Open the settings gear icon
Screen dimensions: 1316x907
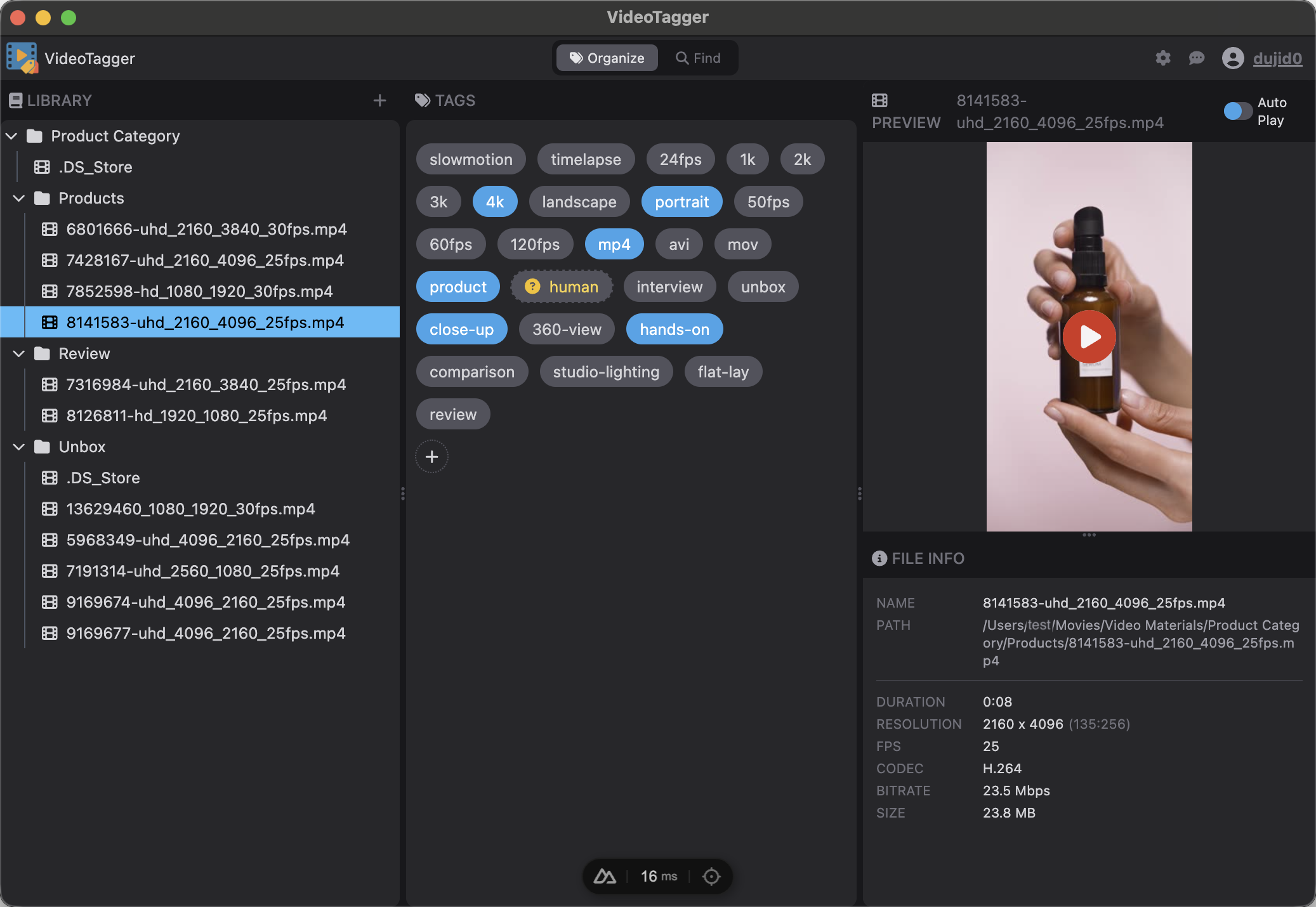pyautogui.click(x=1163, y=58)
